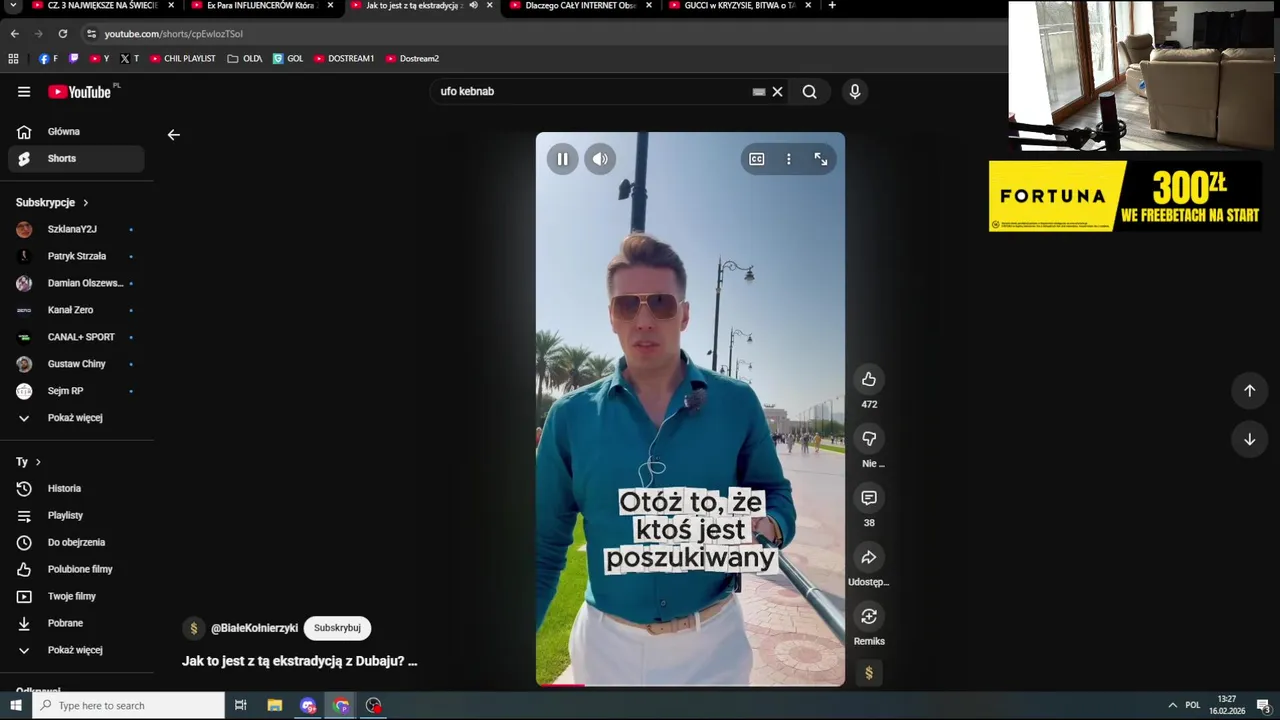Toggle closed captions on the Short

(x=757, y=159)
